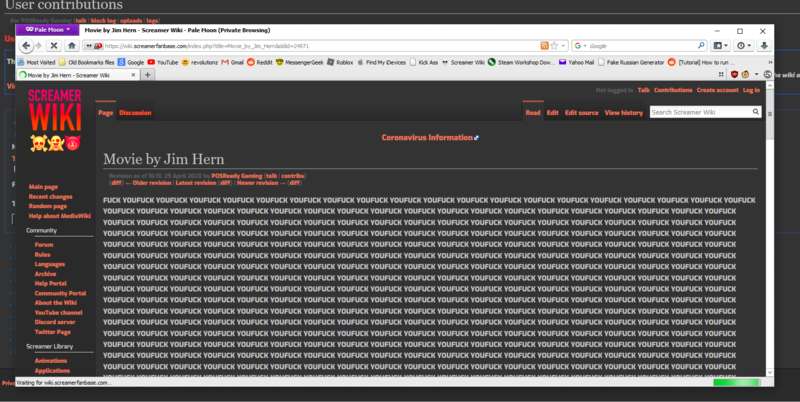Open the Screamer Wiki logo
Viewport: 800px width, 402px height.
tap(55, 120)
